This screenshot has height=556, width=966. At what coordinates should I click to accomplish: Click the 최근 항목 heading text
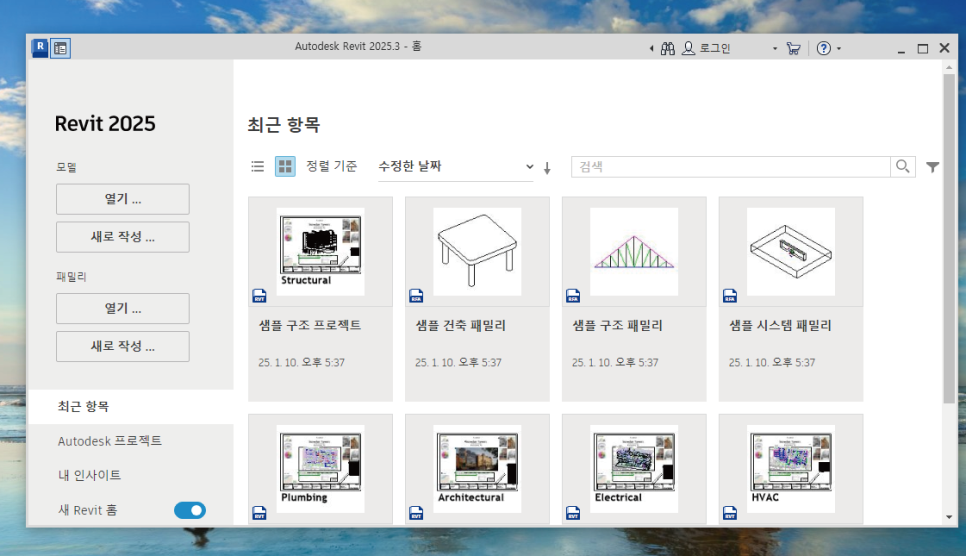[x=284, y=125]
